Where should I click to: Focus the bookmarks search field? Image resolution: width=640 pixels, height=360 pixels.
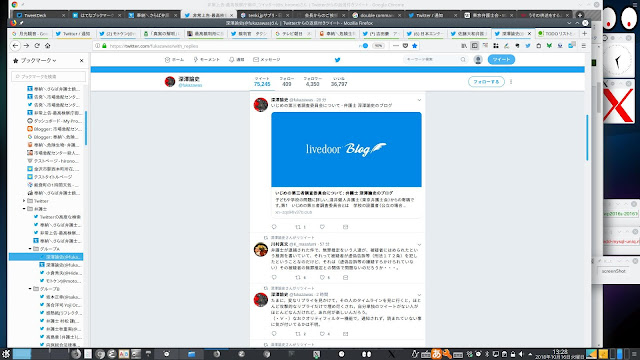(x=49, y=76)
